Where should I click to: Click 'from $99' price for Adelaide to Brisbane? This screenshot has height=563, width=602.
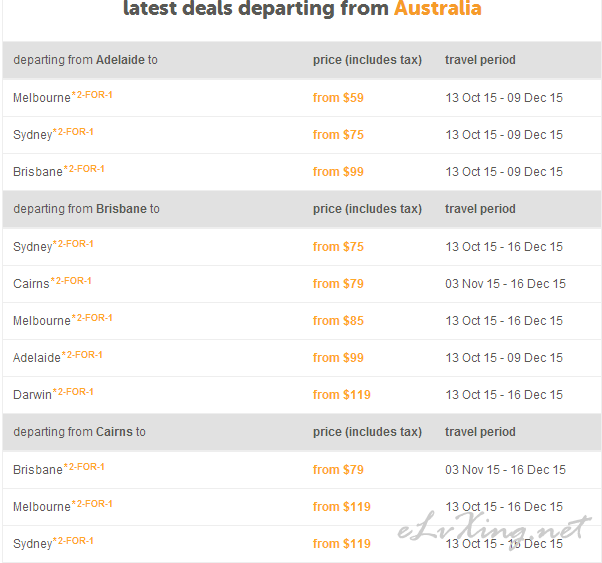pos(338,172)
